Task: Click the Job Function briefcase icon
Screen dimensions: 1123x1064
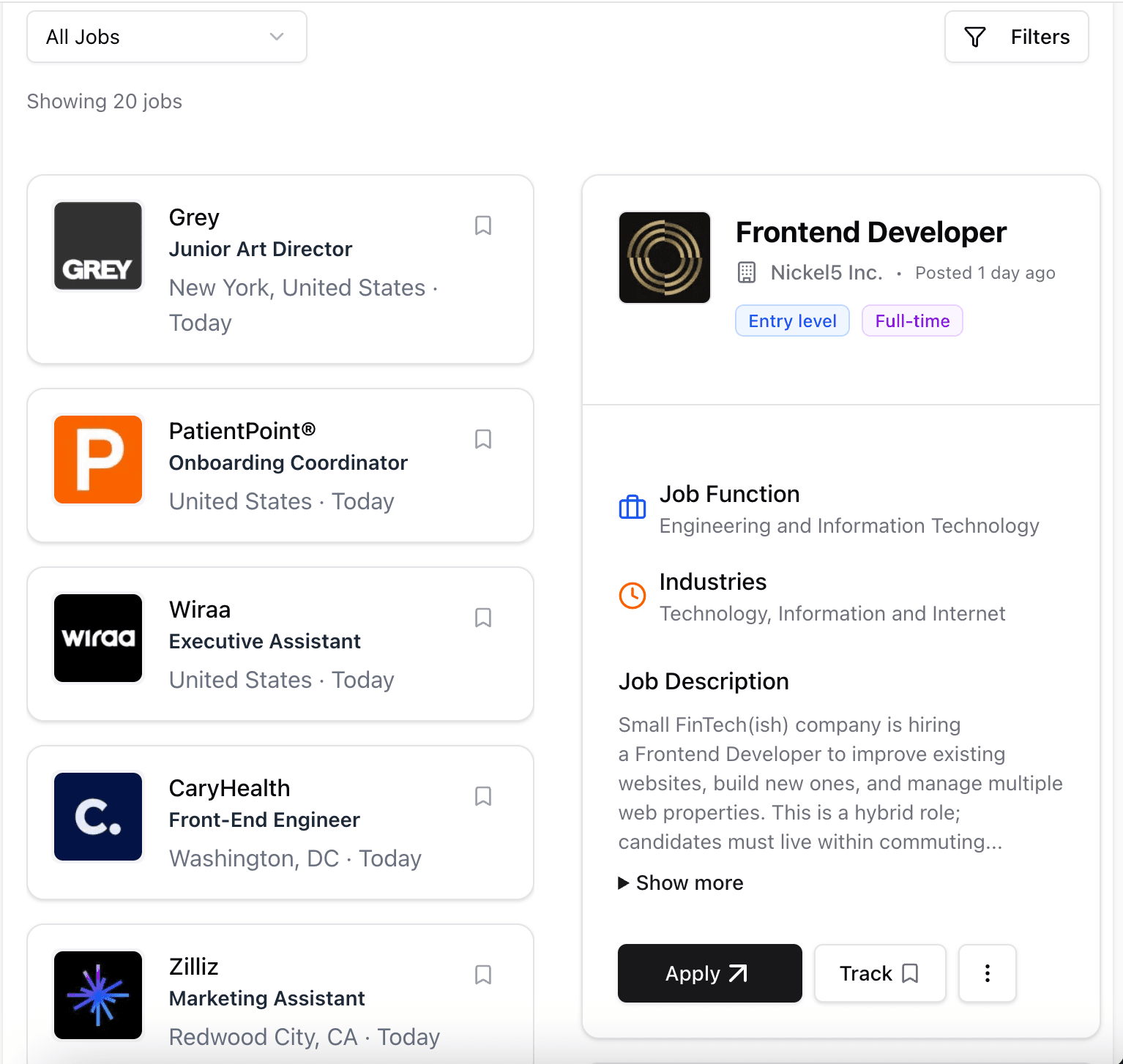Action: pyautogui.click(x=632, y=507)
